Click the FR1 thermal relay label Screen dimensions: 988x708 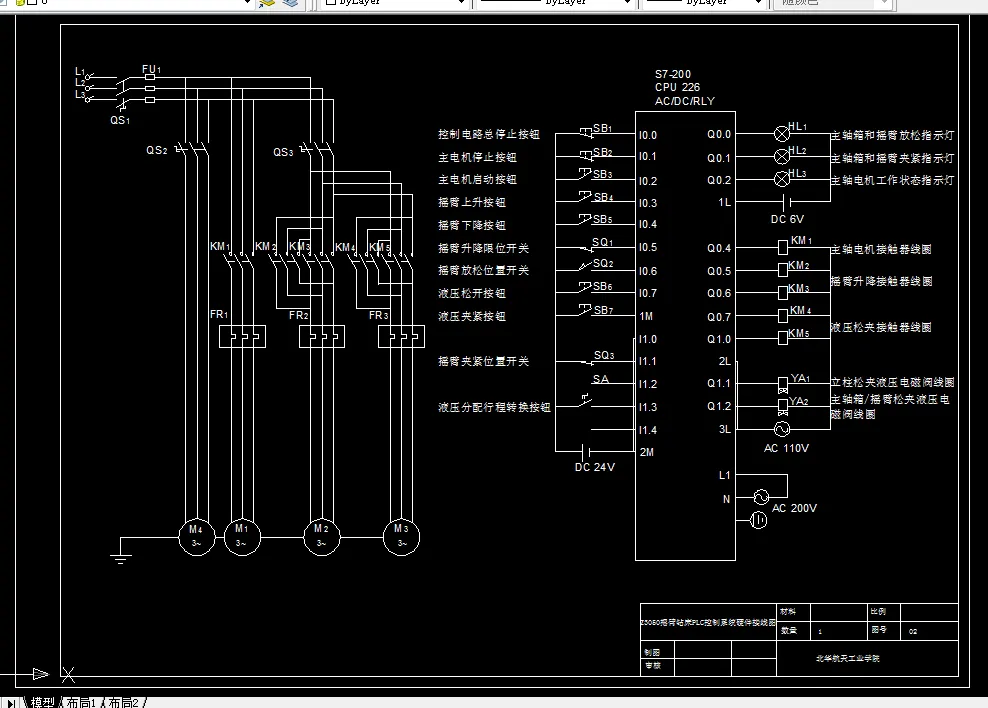pos(219,314)
